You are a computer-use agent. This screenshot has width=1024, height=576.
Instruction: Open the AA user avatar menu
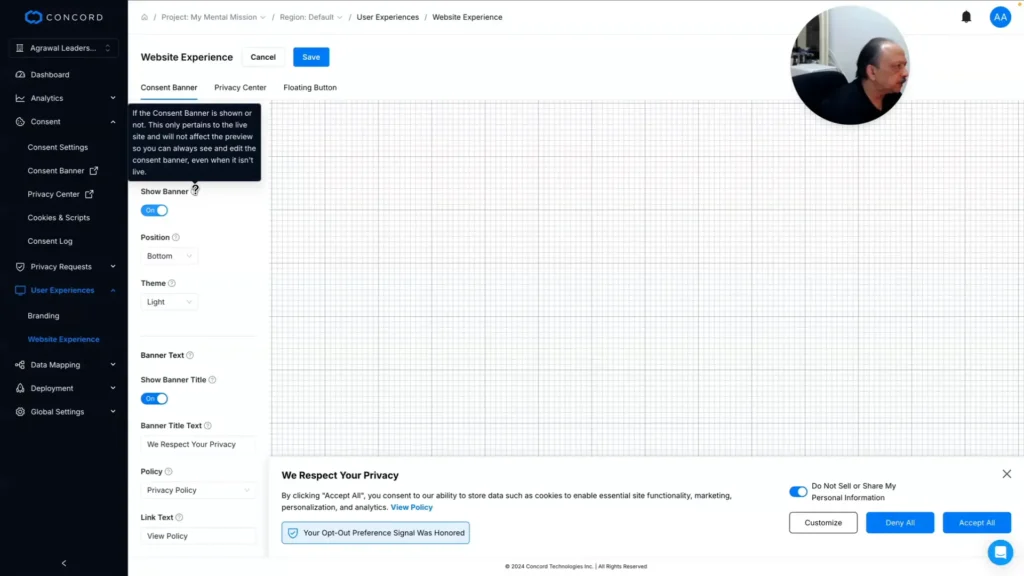coord(1000,17)
